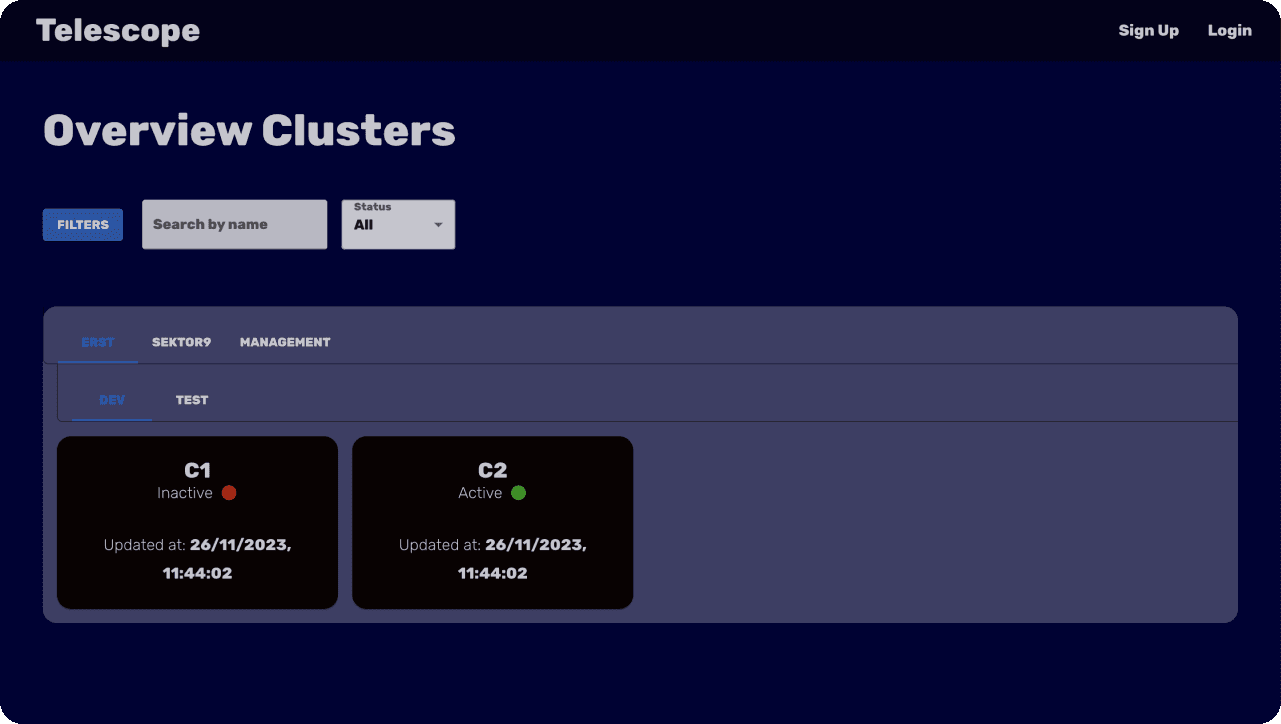Focus the Search by name field
This screenshot has height=724, width=1281.
pyautogui.click(x=234, y=224)
